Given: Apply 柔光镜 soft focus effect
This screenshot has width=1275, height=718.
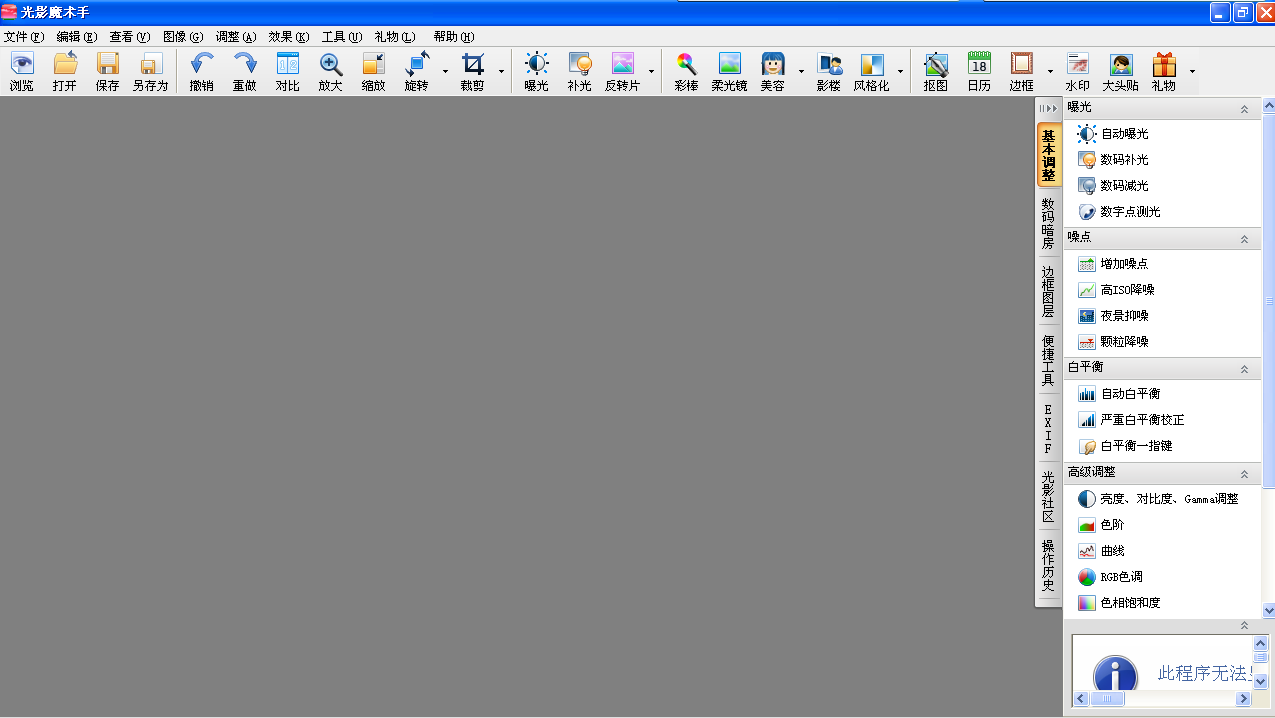Looking at the screenshot, I should (x=729, y=72).
